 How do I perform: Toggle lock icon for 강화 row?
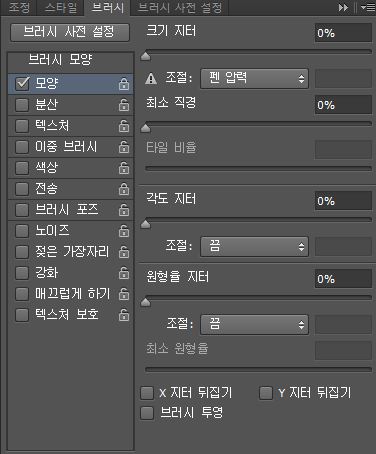tap(124, 273)
